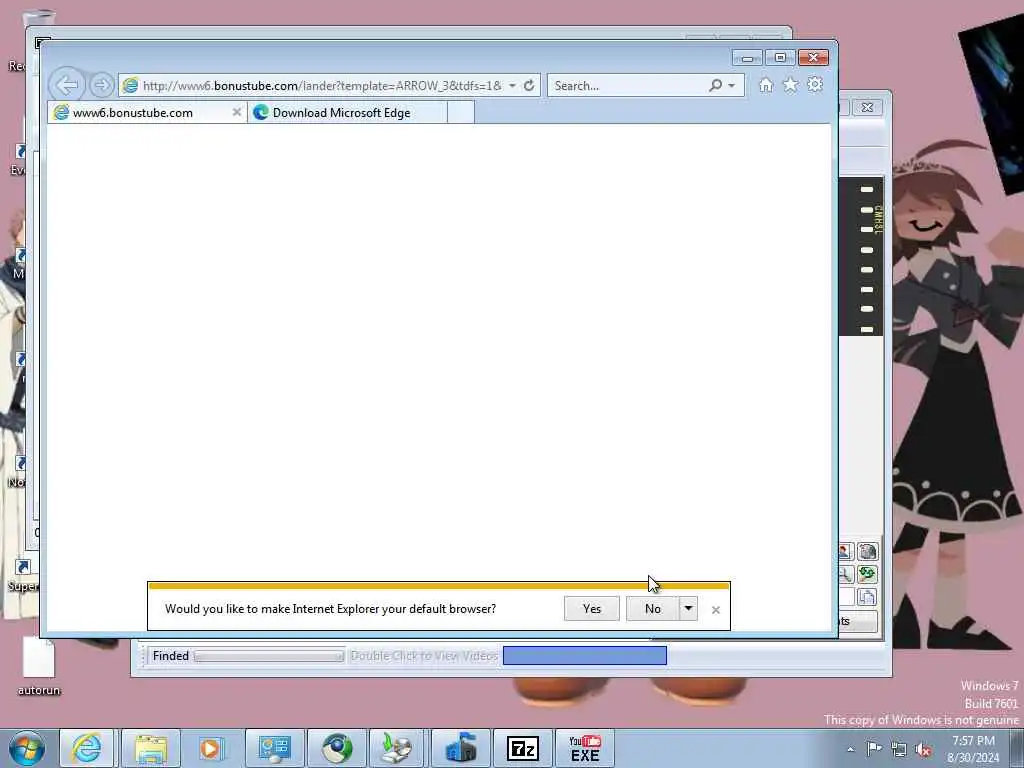Click the blue-green orb taskbar icon
This screenshot has height=768, width=1024.
[x=336, y=748]
